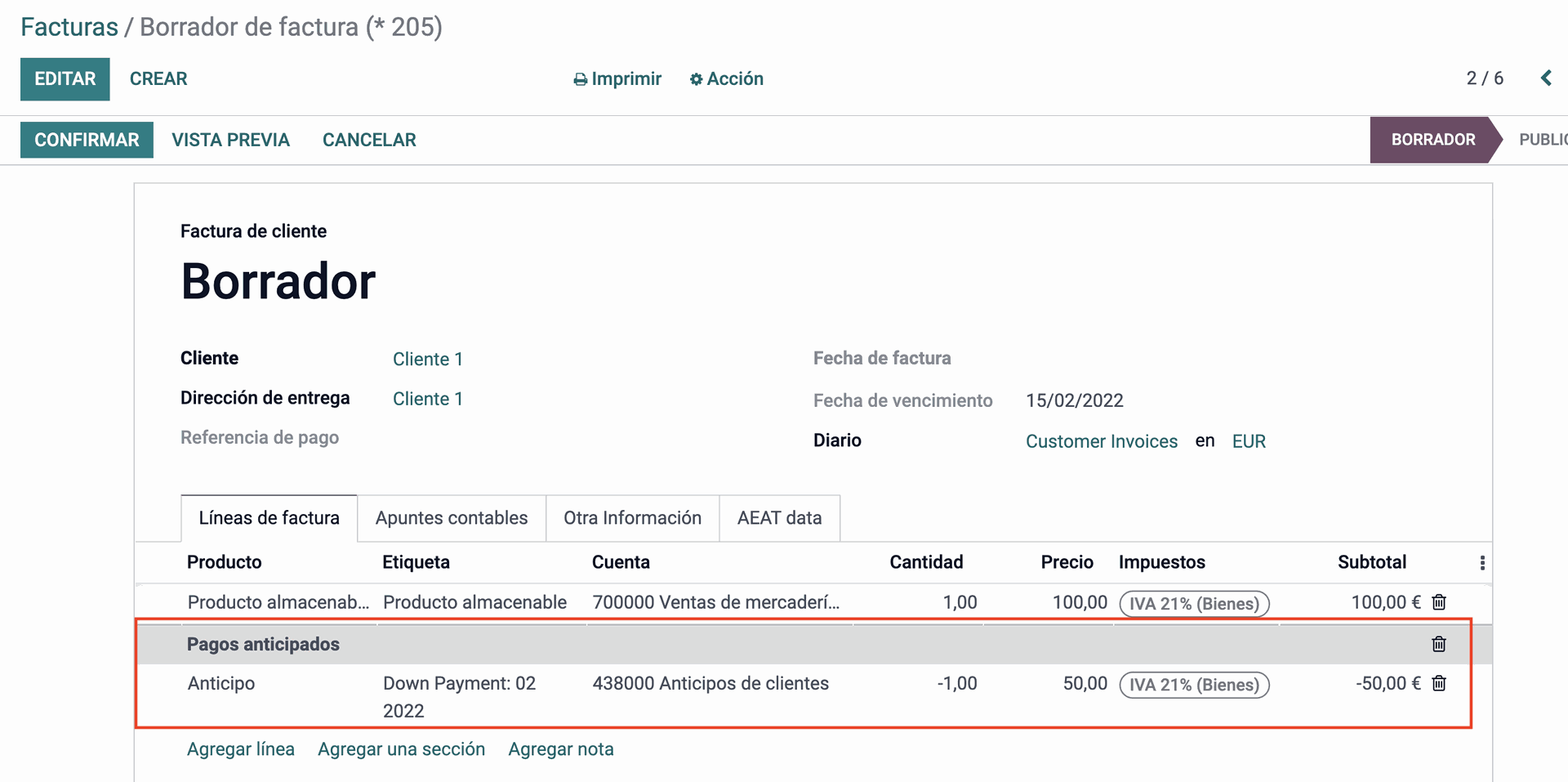Open column options three-dot menu
1568x782 pixels.
click(1482, 563)
